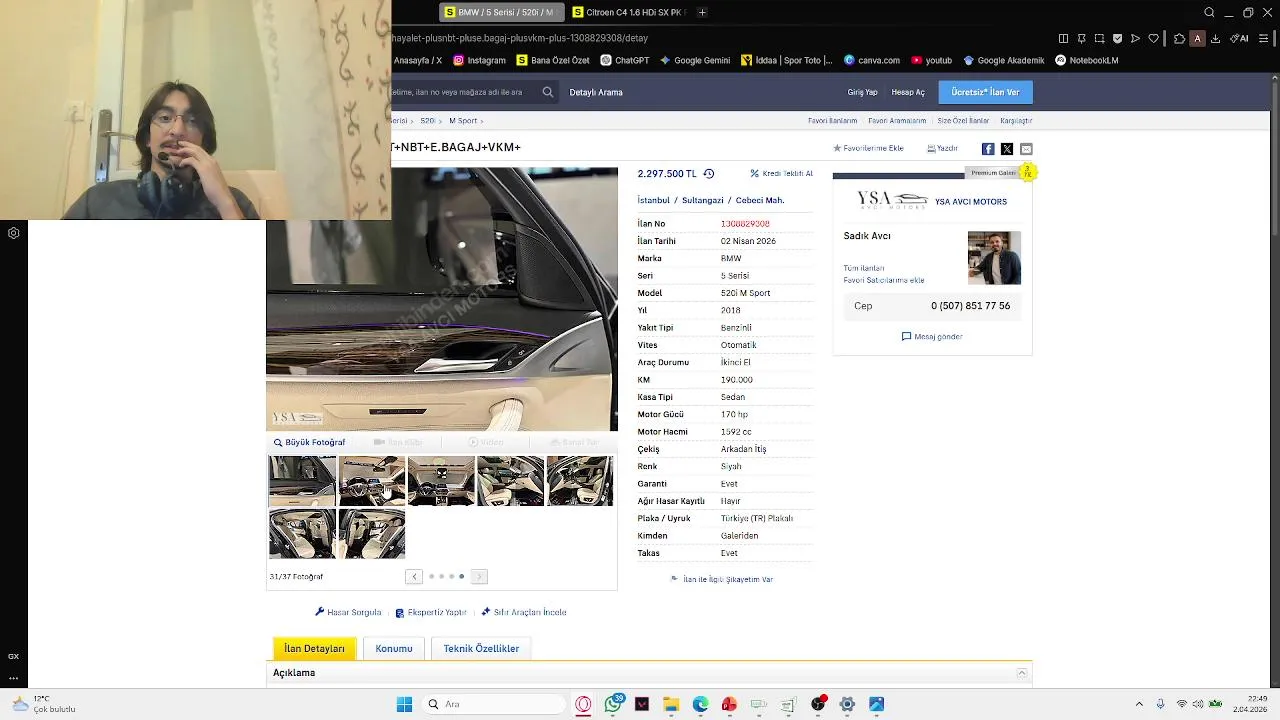
Task: Open the youtub bookmark
Action: coord(931,60)
